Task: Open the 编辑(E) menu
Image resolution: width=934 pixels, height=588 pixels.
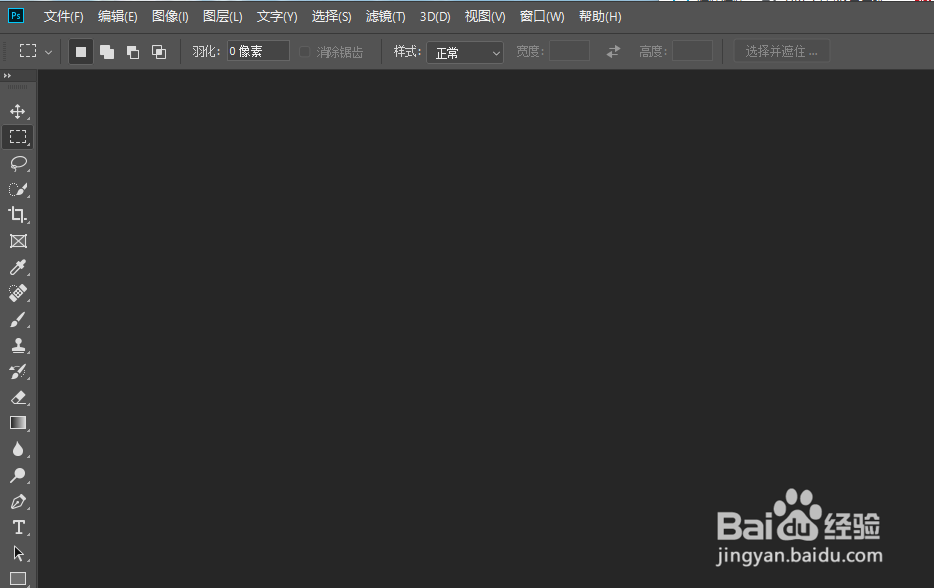Action: click(x=118, y=17)
